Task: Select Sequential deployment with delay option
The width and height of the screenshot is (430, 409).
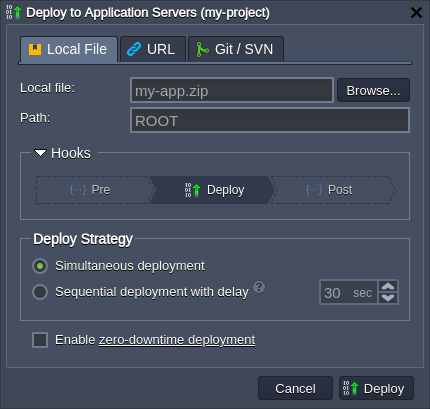Action: (x=40, y=292)
